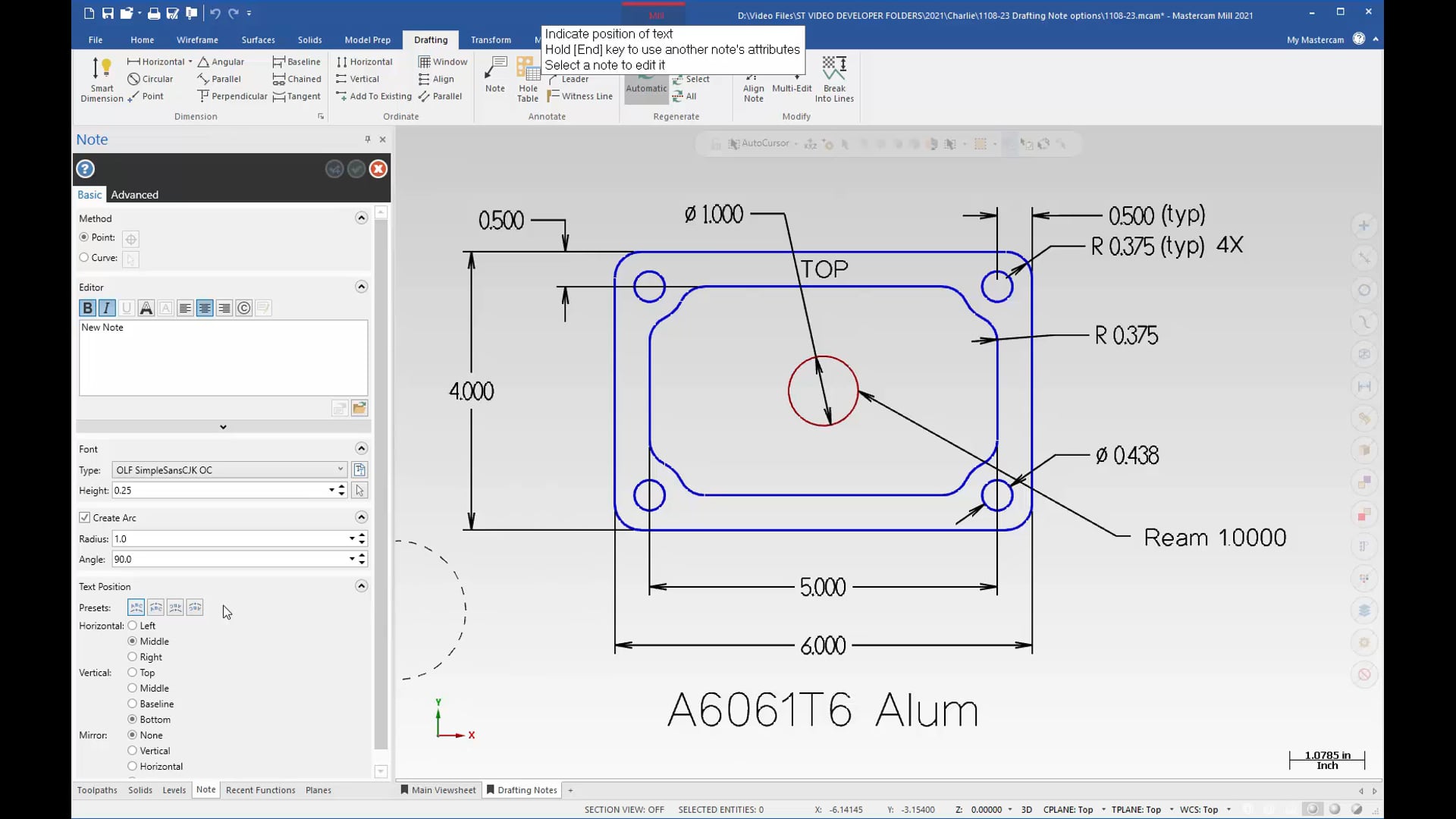This screenshot has height=819, width=1456.
Task: Toggle the Create Arc checkbox
Action: click(x=85, y=517)
